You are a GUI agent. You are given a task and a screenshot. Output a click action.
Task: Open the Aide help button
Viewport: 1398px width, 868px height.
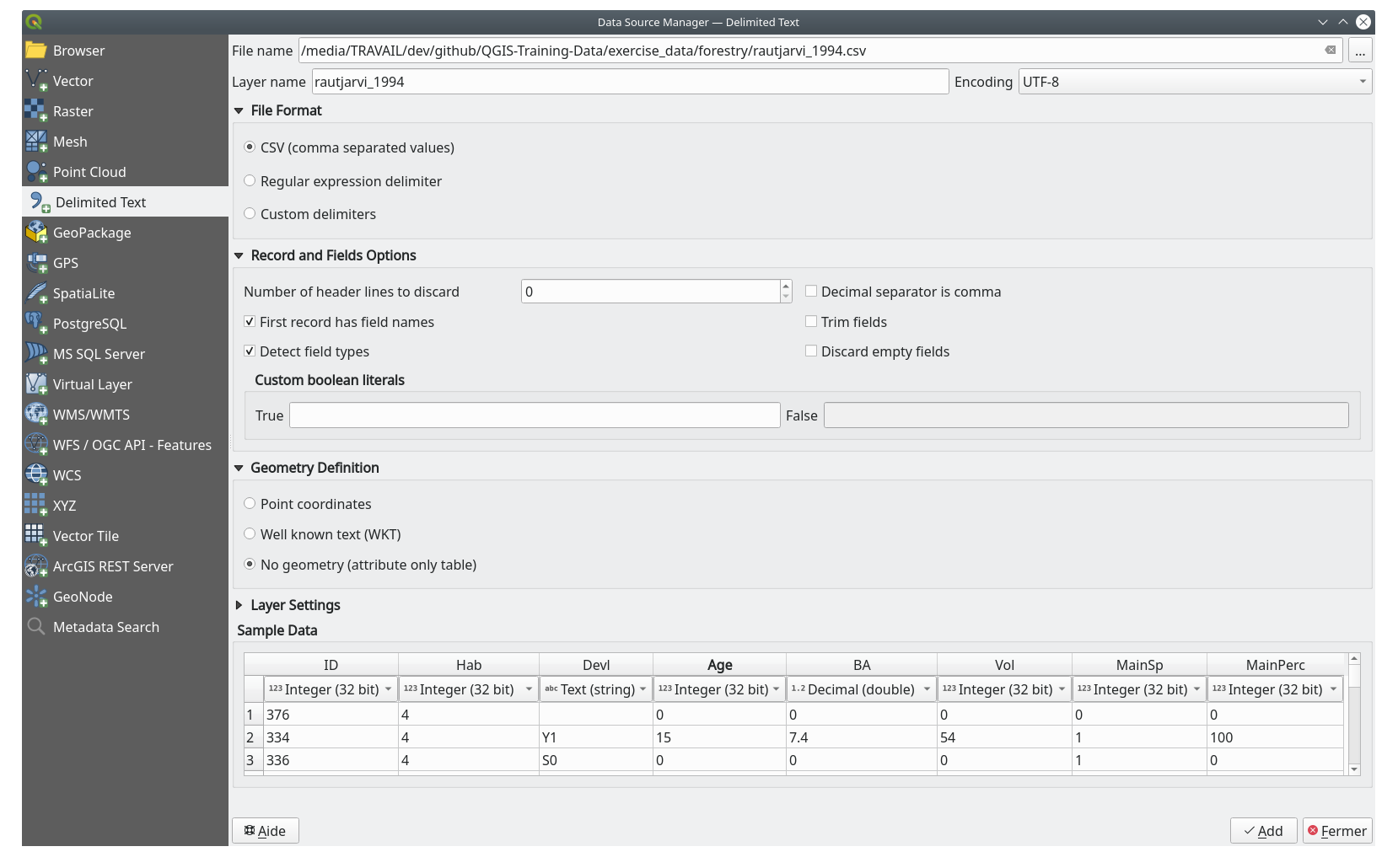(265, 830)
